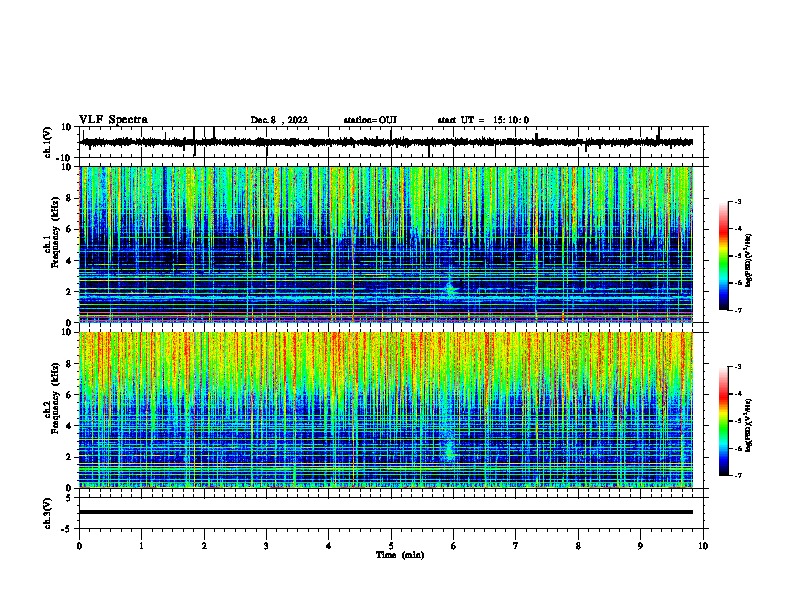
Task: Click the "2" kHz tick of ch.1 spectrogram
Action: tap(69, 292)
